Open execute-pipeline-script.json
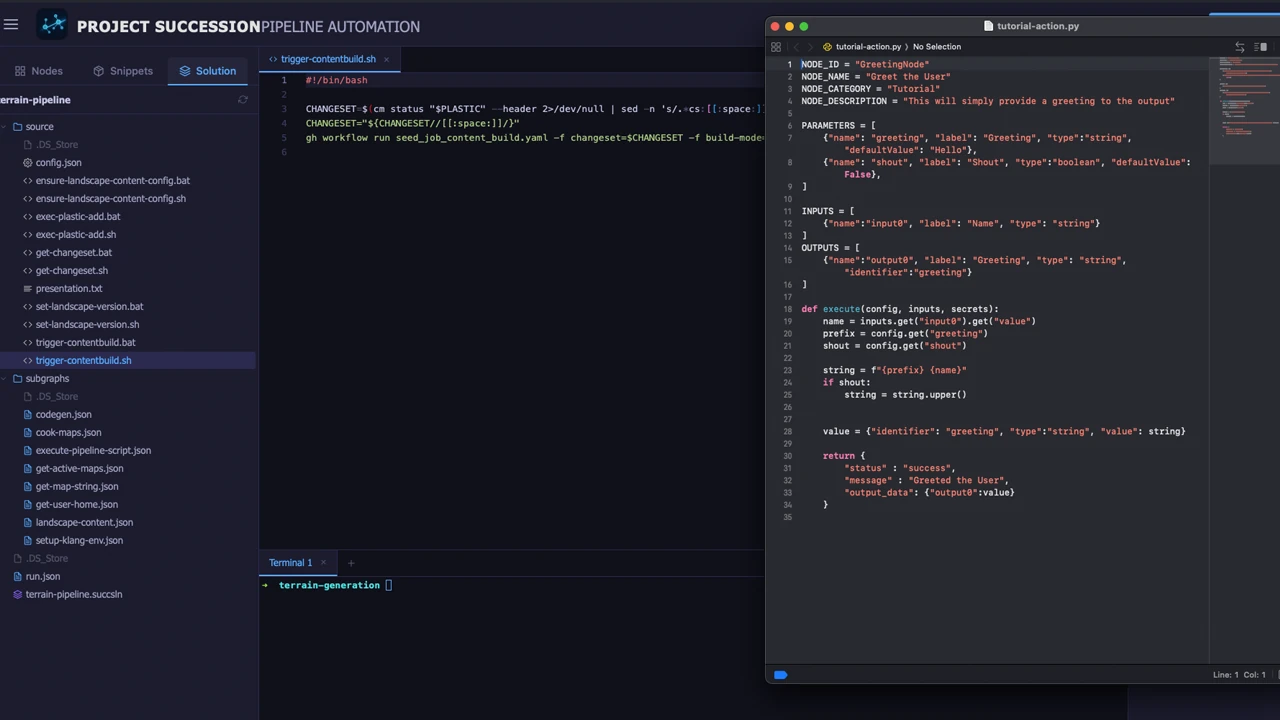 tap(93, 451)
